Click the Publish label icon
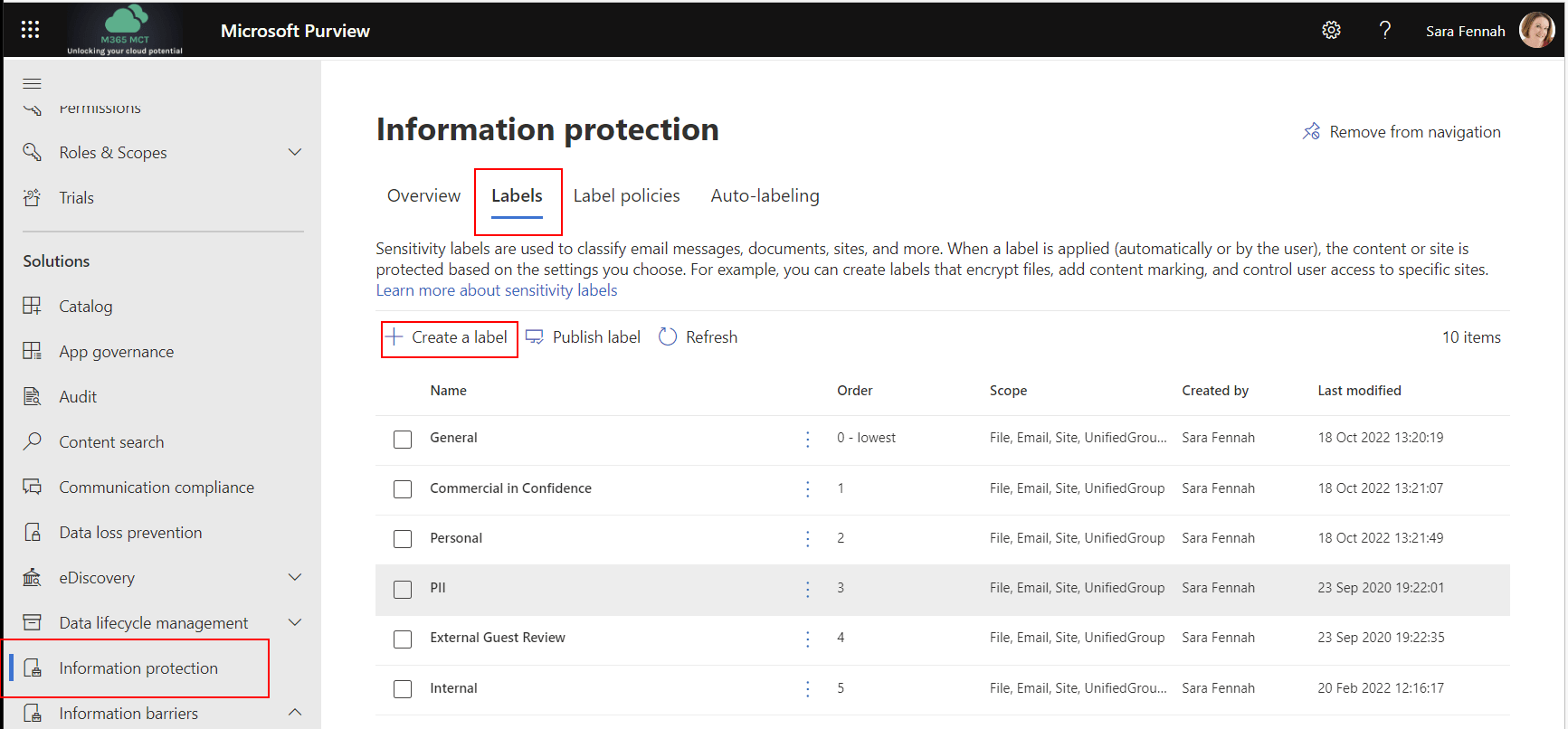The image size is (1568, 729). [535, 337]
